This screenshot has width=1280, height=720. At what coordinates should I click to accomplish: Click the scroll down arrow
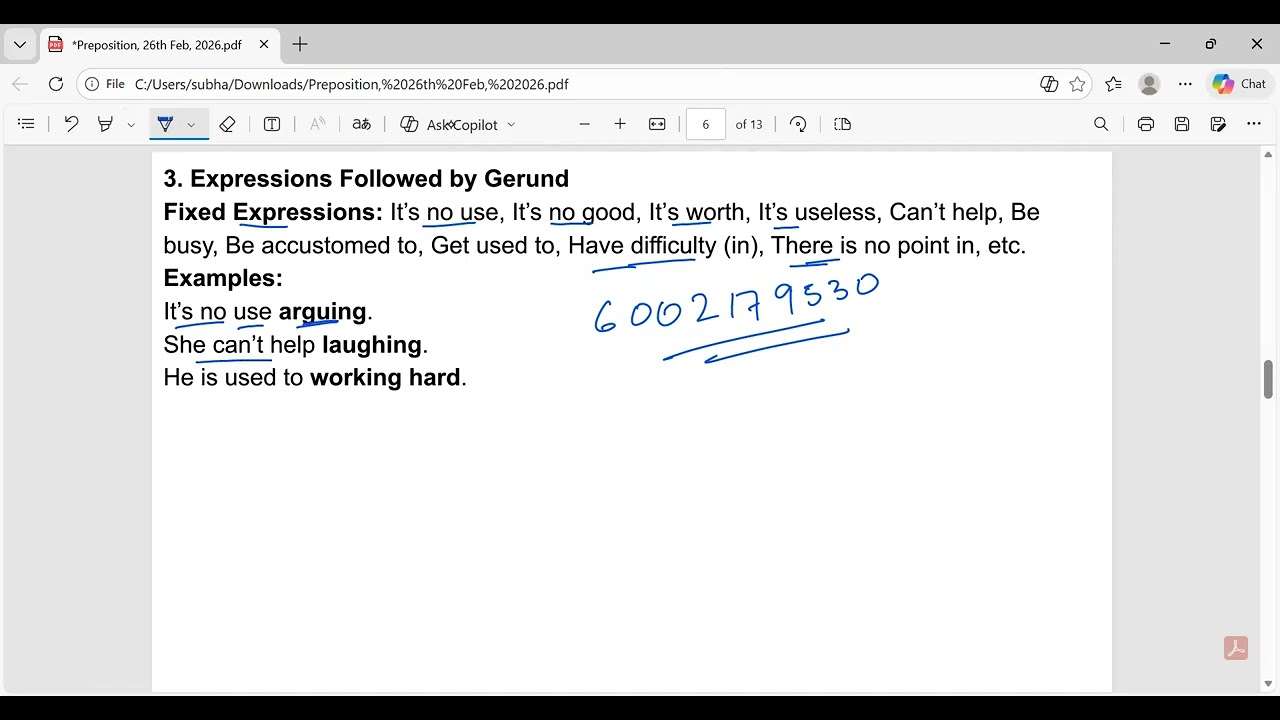point(1268,684)
